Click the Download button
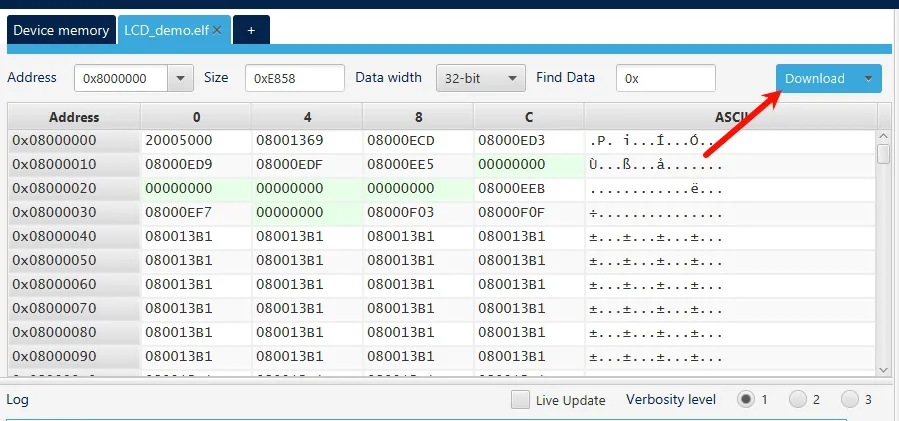The height and width of the screenshot is (421, 899). click(815, 79)
